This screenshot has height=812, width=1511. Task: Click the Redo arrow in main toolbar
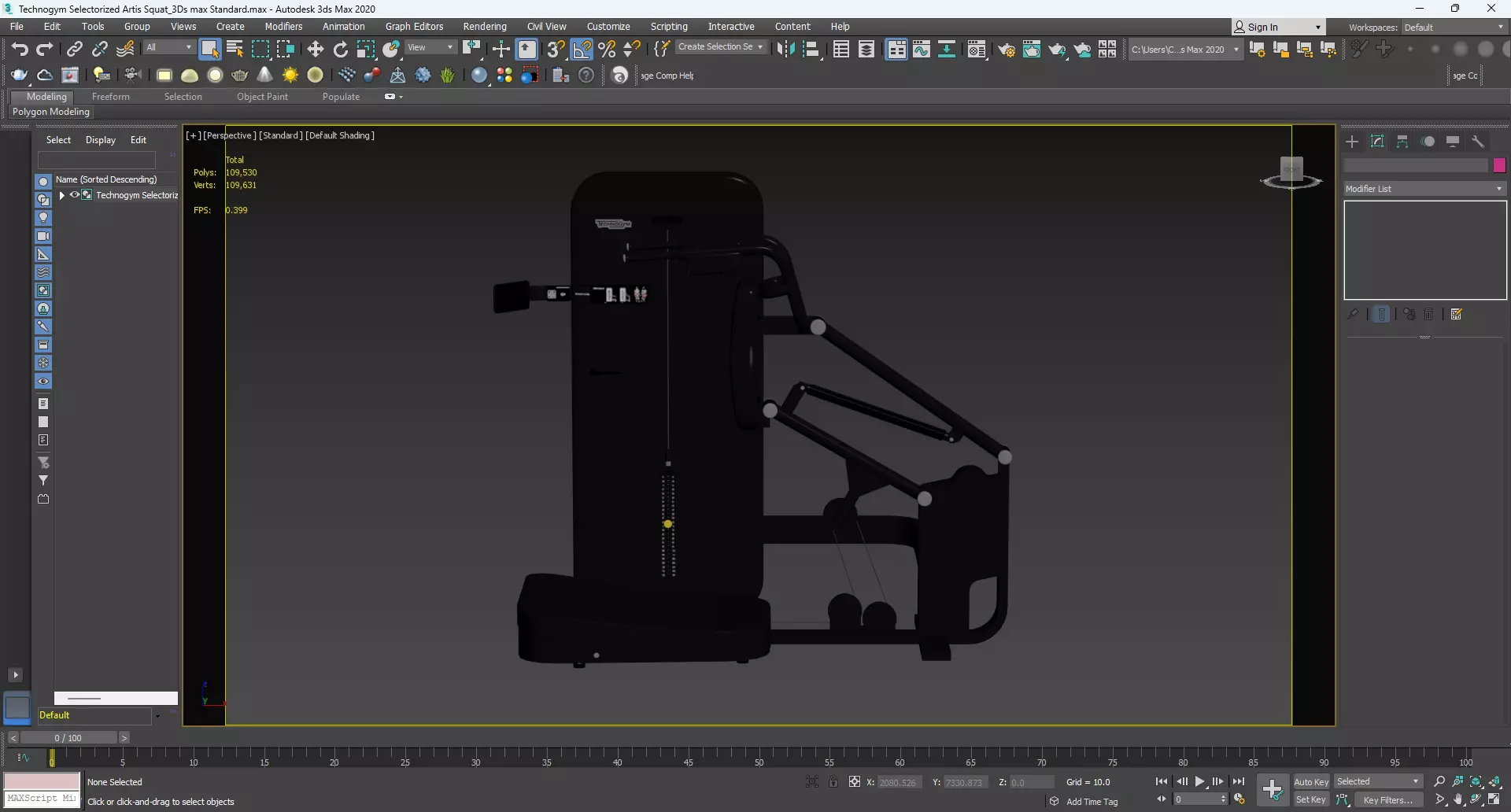pyautogui.click(x=45, y=50)
